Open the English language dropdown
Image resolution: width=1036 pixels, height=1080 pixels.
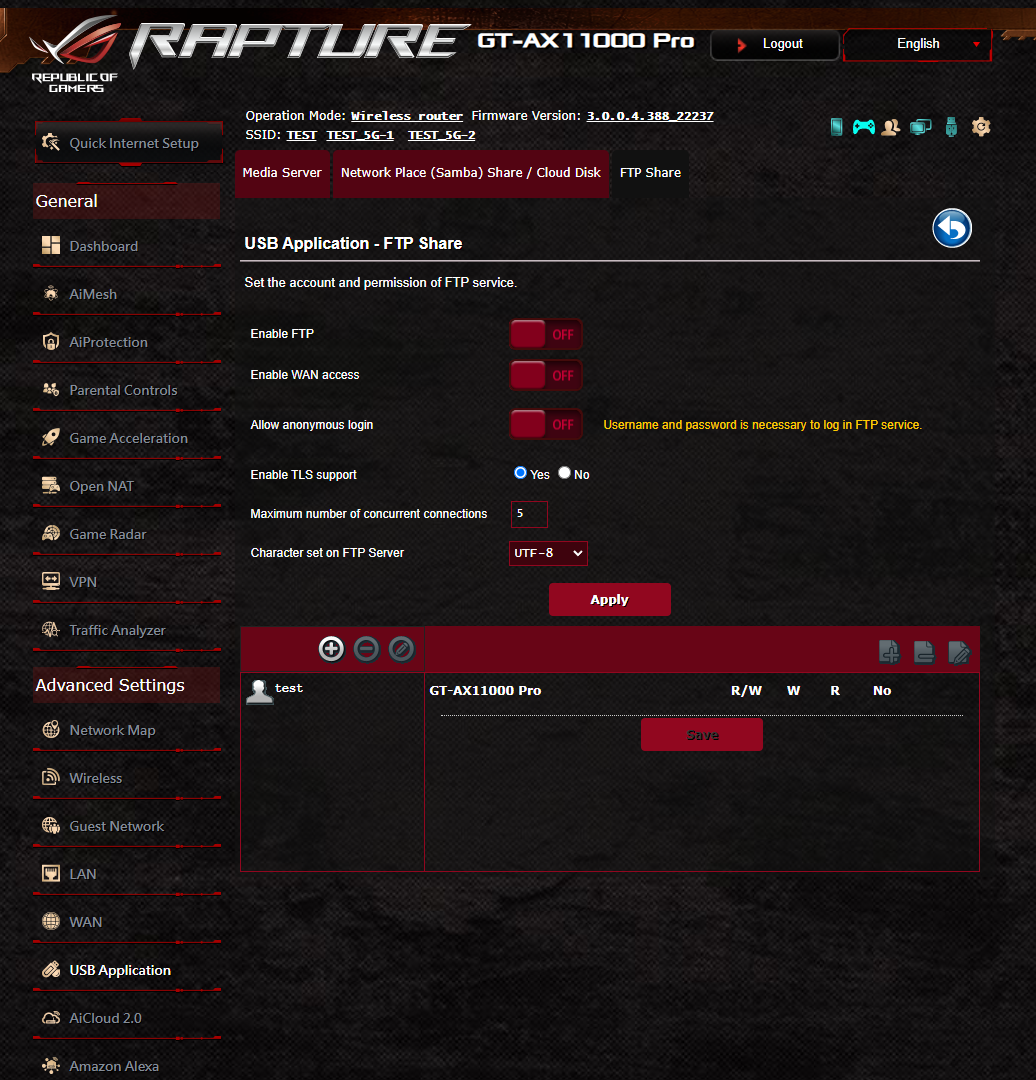click(918, 44)
